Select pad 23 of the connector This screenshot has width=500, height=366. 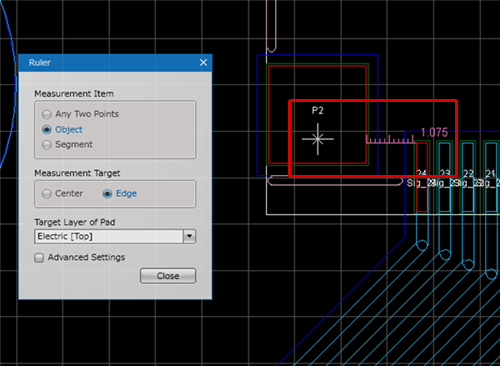click(x=445, y=177)
